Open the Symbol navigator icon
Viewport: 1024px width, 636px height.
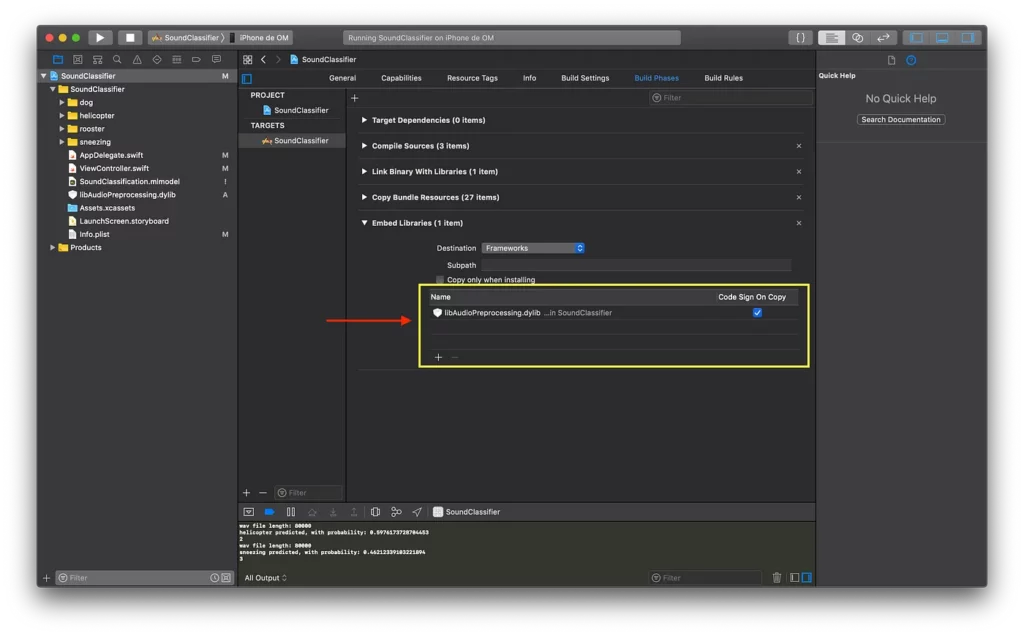pyautogui.click(x=97, y=59)
